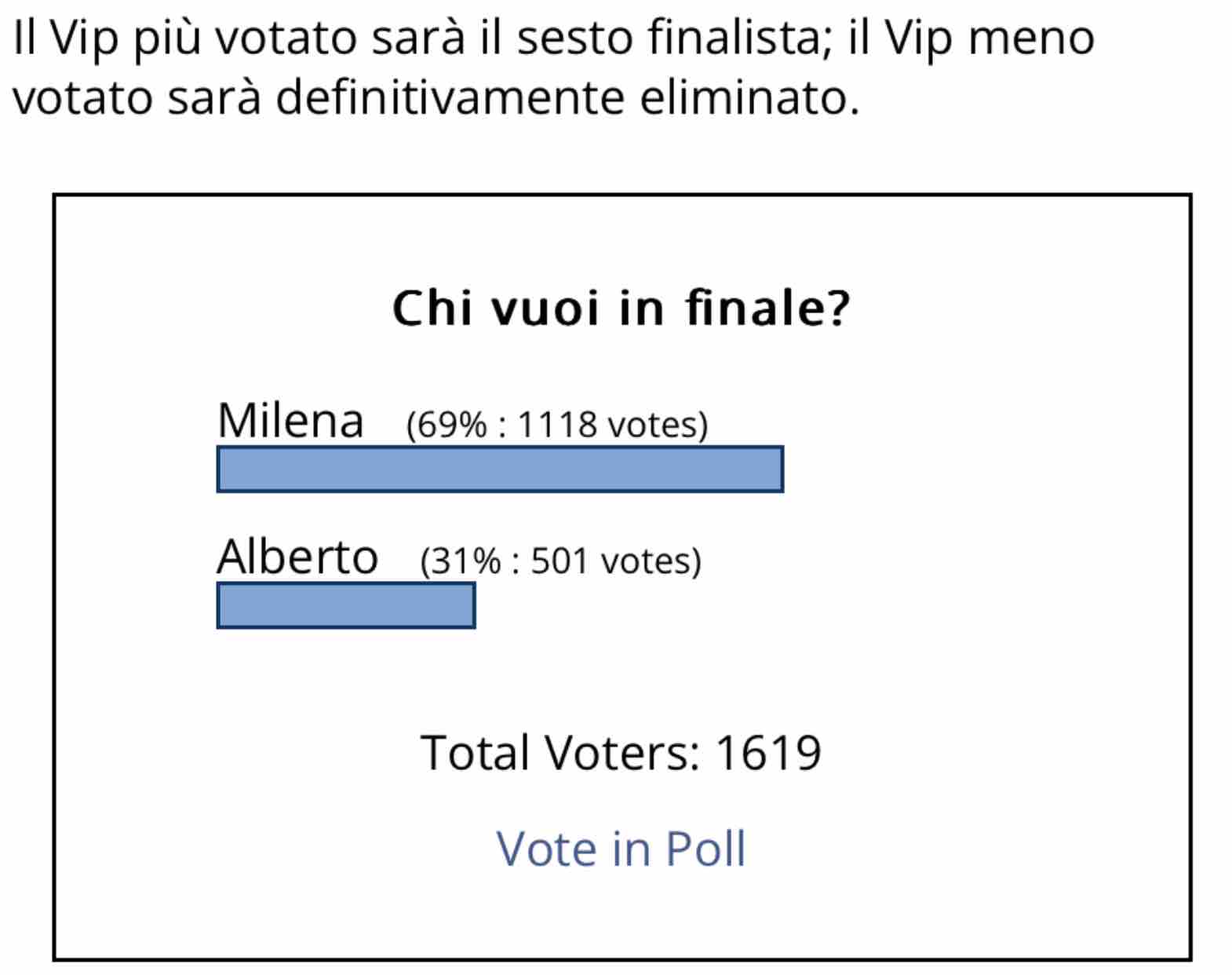The image size is (1232, 975).
Task: Click the words "Vip meno" ending the first line
Action: click(989, 39)
